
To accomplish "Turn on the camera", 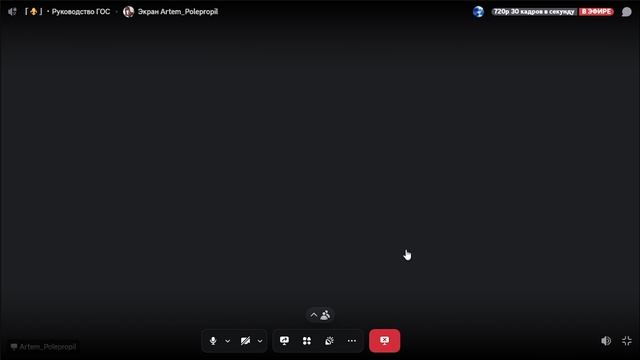I will (x=245, y=341).
